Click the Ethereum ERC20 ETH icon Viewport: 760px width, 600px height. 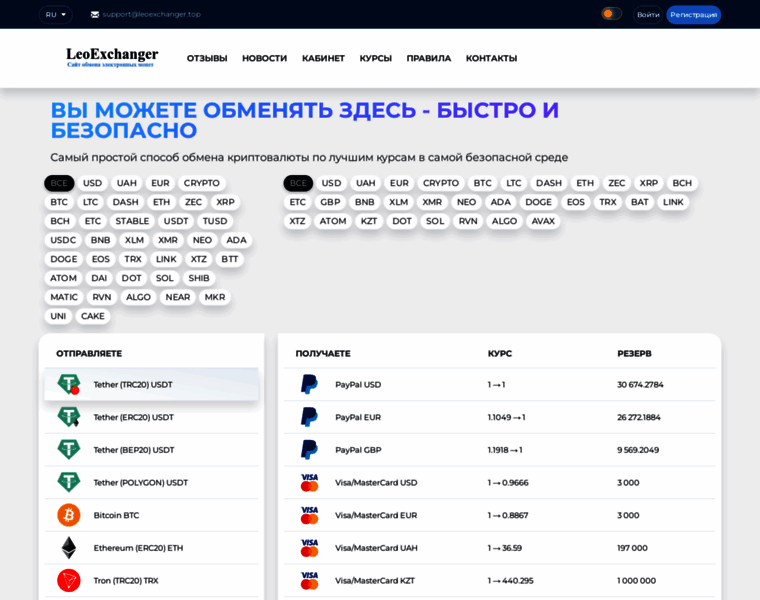tap(69, 548)
